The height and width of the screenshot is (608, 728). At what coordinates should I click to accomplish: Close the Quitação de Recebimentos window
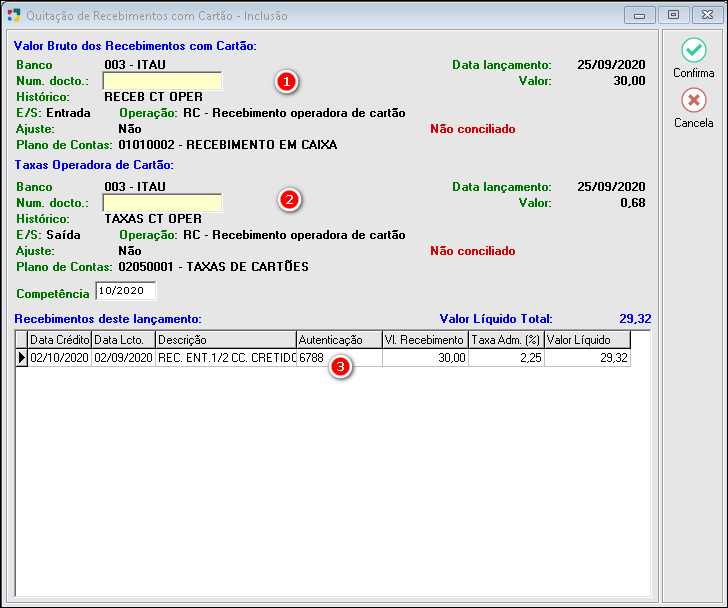coord(707,15)
